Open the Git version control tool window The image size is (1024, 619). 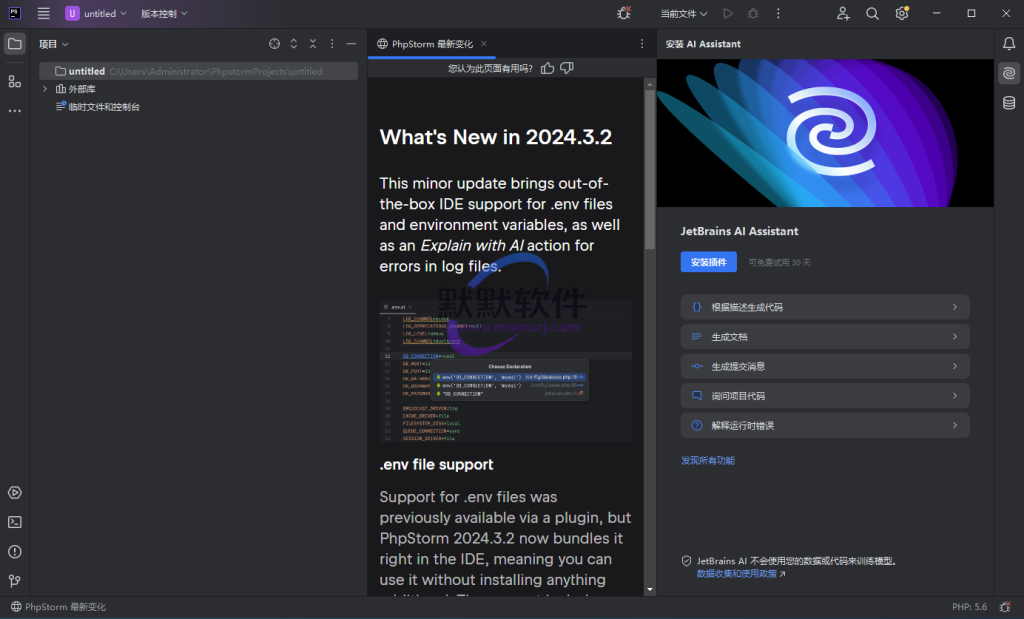pos(14,580)
